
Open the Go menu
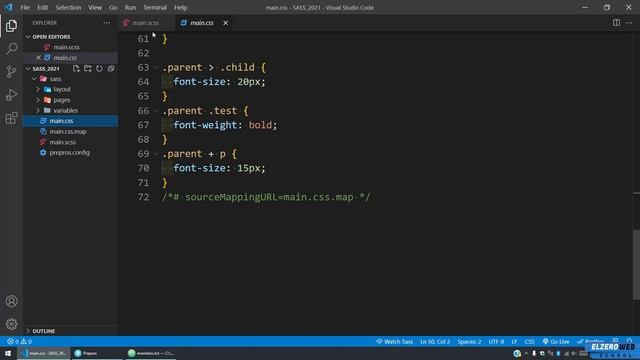click(x=113, y=7)
